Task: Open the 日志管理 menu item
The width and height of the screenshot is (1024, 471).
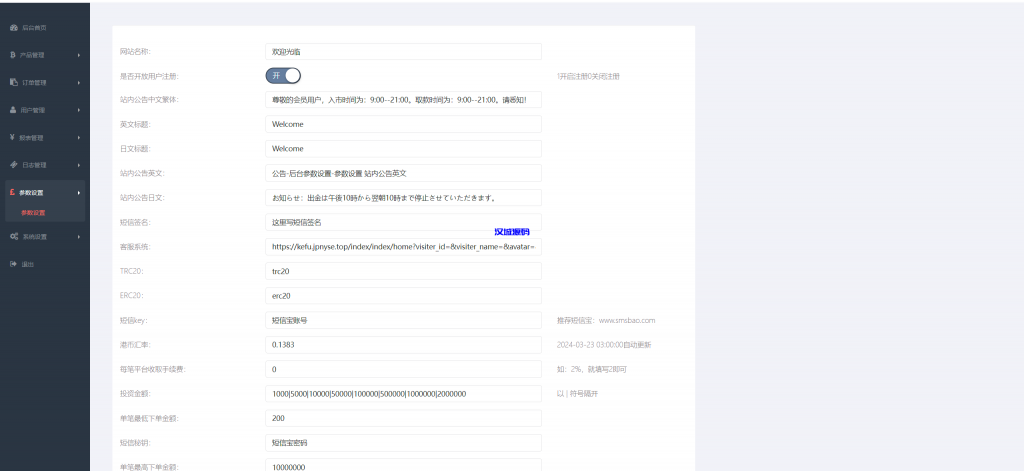Action: pos(32,164)
